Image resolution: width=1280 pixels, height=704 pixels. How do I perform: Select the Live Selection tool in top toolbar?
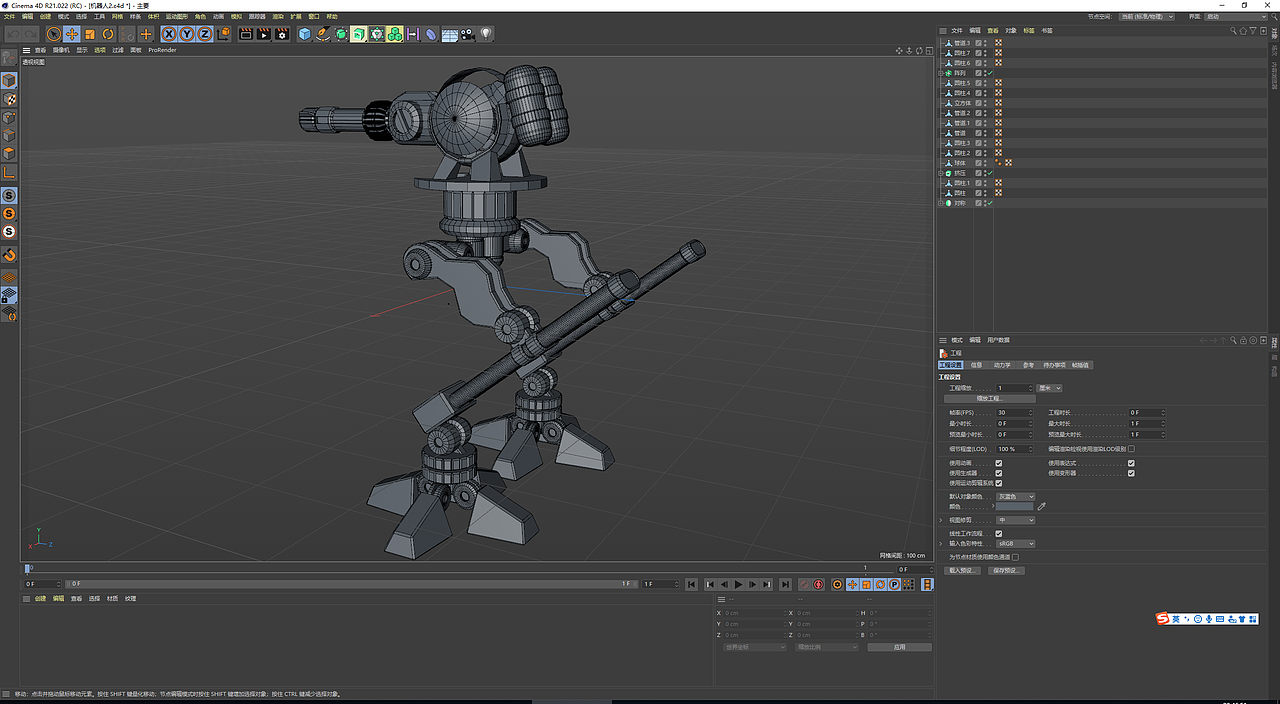point(54,34)
